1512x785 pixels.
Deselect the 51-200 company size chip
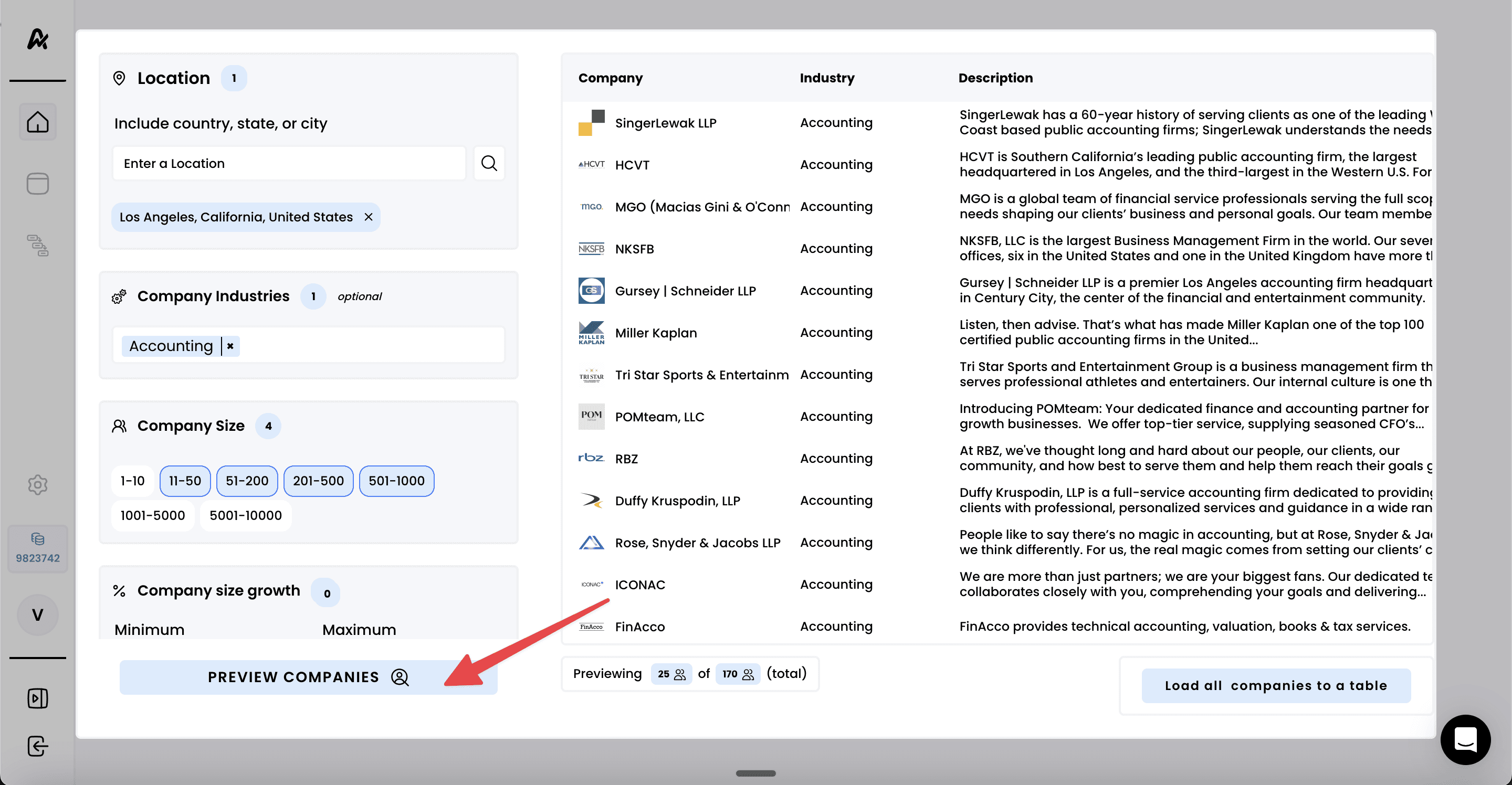[x=247, y=481]
